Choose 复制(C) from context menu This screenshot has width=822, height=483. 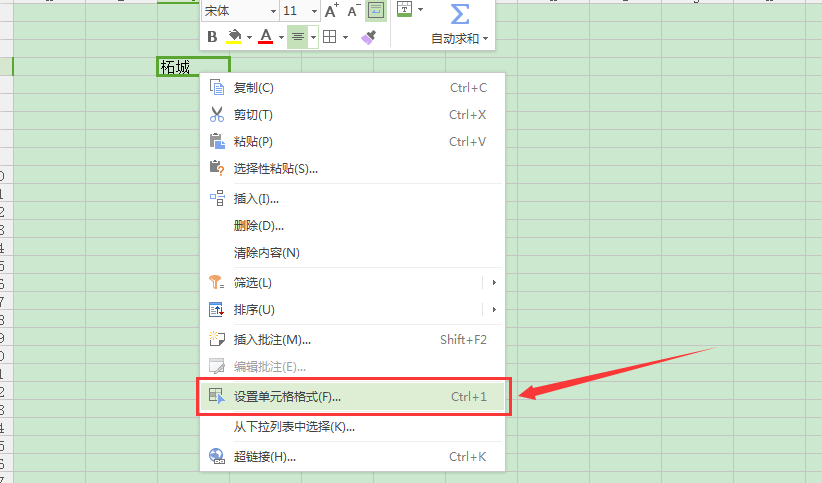pos(352,88)
